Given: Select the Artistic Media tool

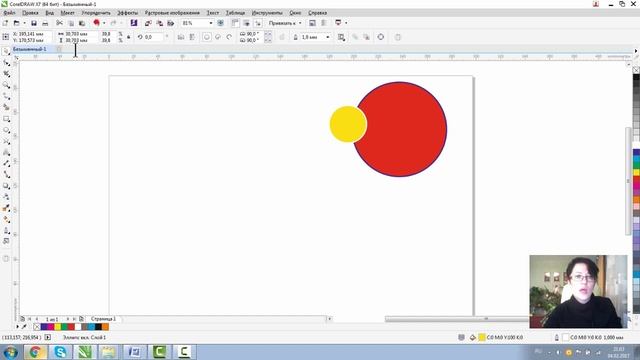Looking at the screenshot, I should tap(6, 107).
